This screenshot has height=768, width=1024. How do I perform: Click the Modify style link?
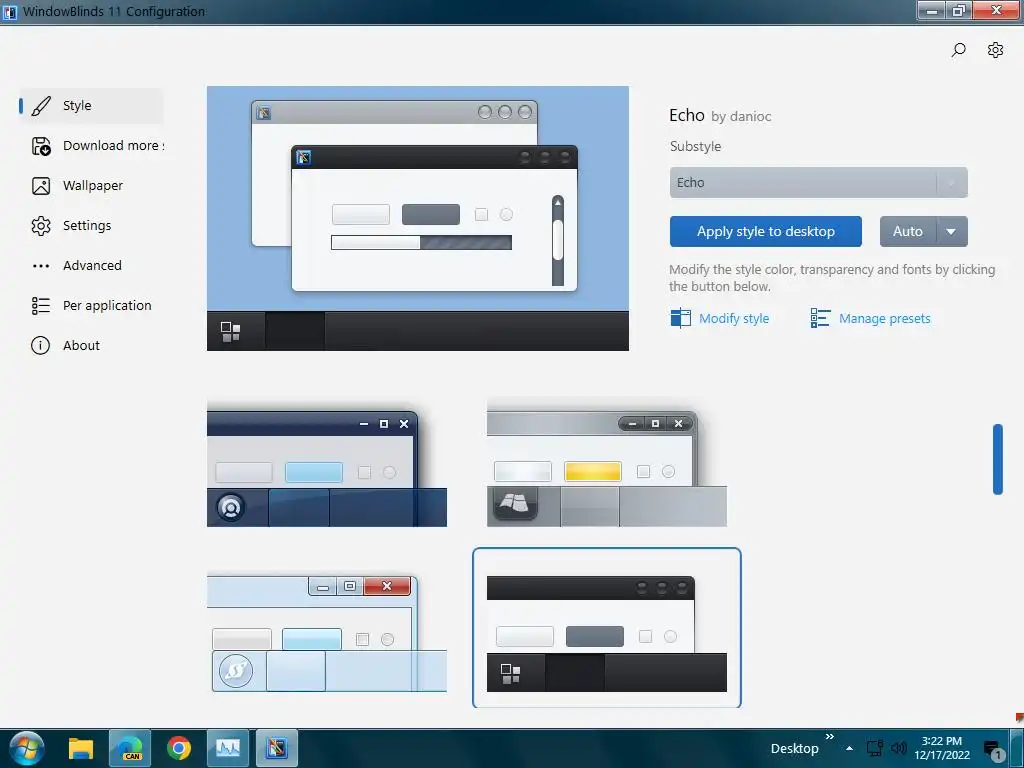(734, 319)
